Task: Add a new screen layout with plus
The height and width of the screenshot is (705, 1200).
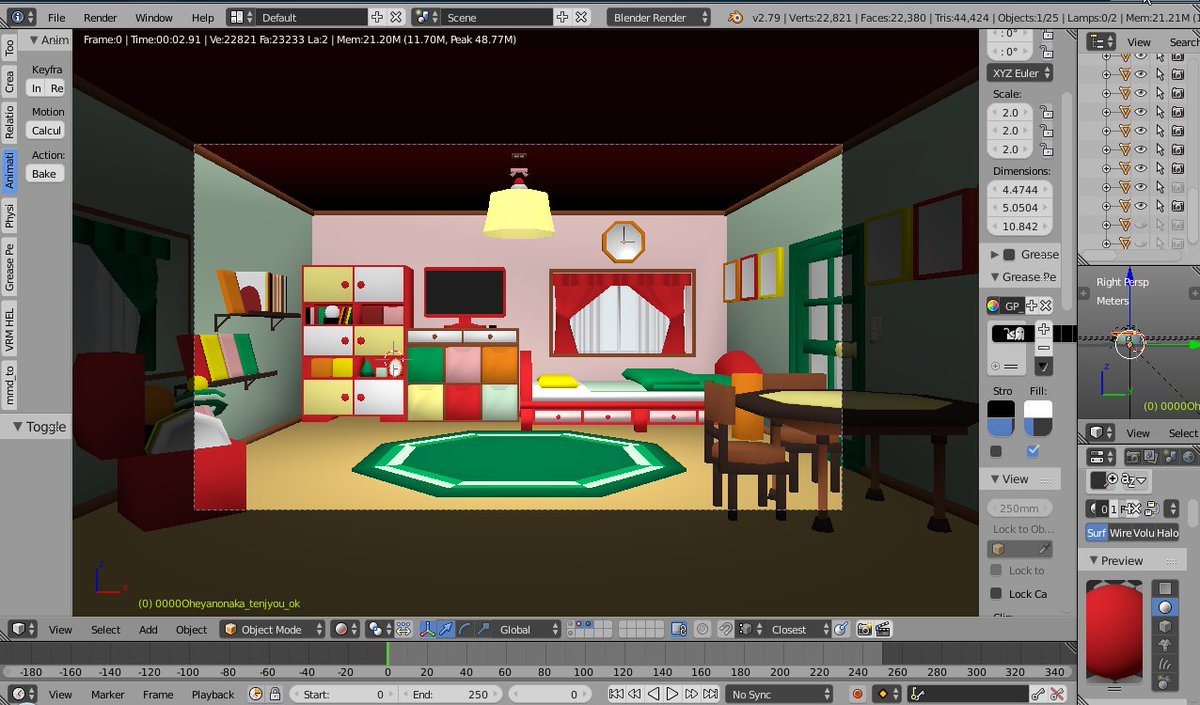Action: coord(377,17)
